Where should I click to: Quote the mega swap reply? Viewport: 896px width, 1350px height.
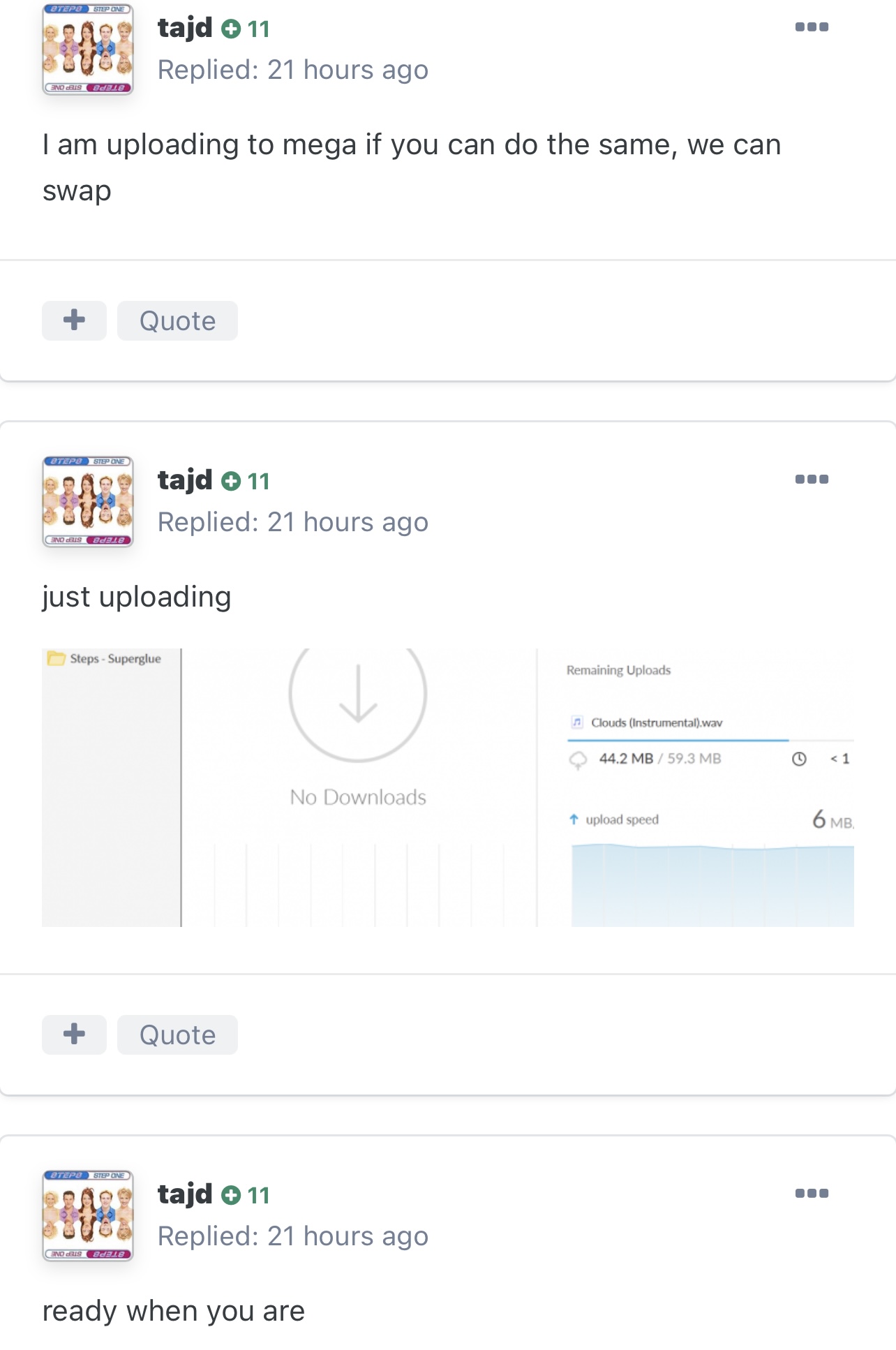(x=177, y=321)
